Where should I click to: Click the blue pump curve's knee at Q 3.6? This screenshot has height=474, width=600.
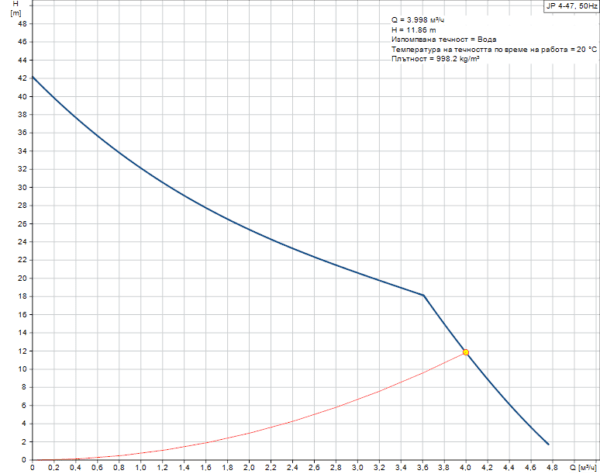click(x=423, y=295)
